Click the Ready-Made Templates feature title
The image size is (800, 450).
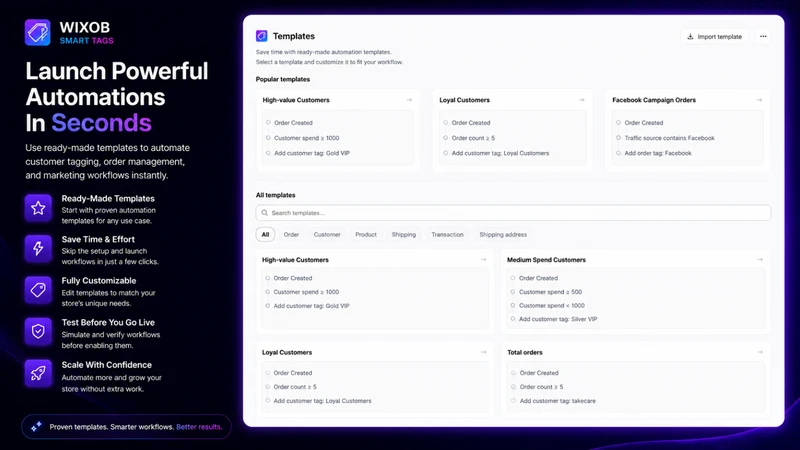[108, 198]
